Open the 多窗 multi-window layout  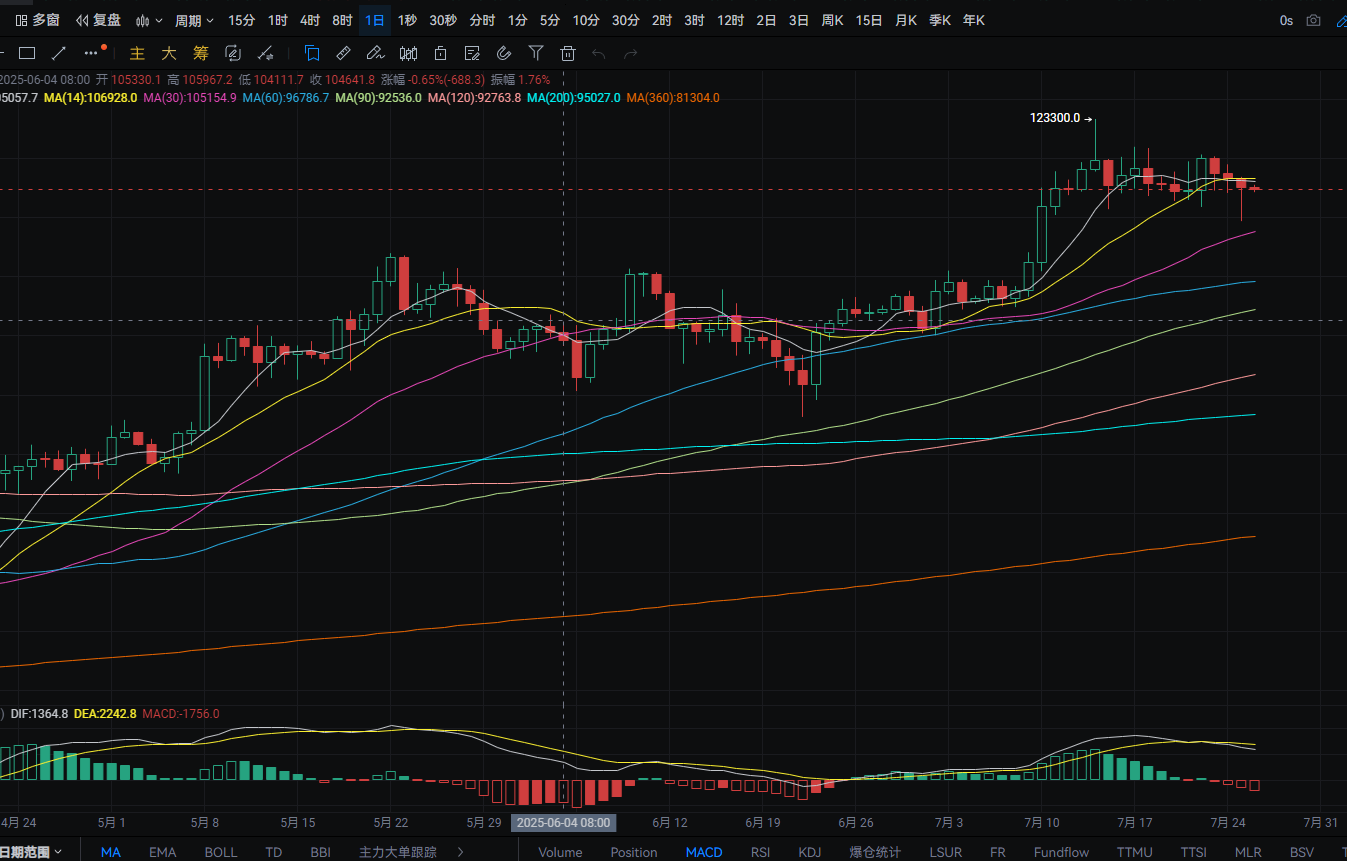pyautogui.click(x=37, y=20)
